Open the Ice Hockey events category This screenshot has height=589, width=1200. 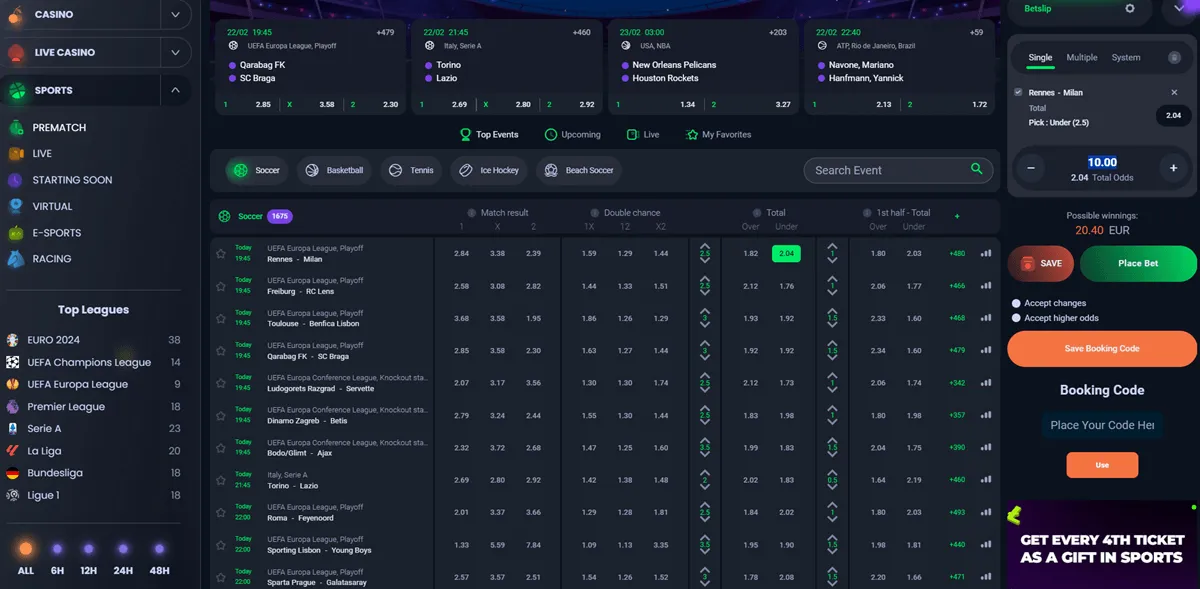[488, 170]
